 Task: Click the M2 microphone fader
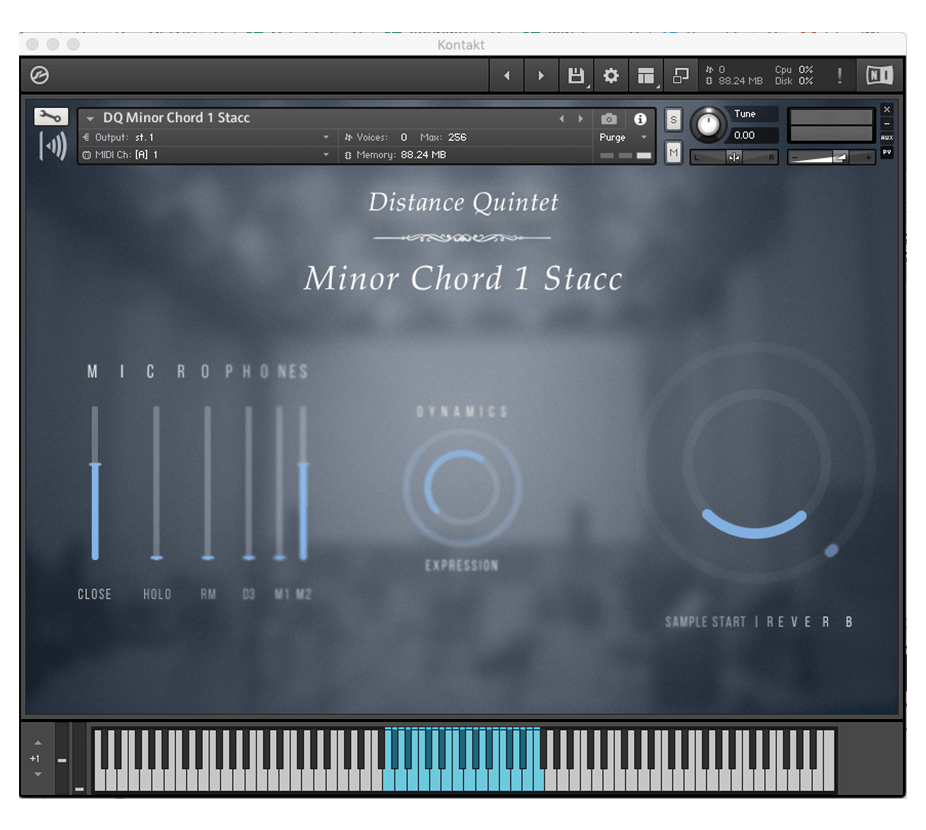pos(303,483)
